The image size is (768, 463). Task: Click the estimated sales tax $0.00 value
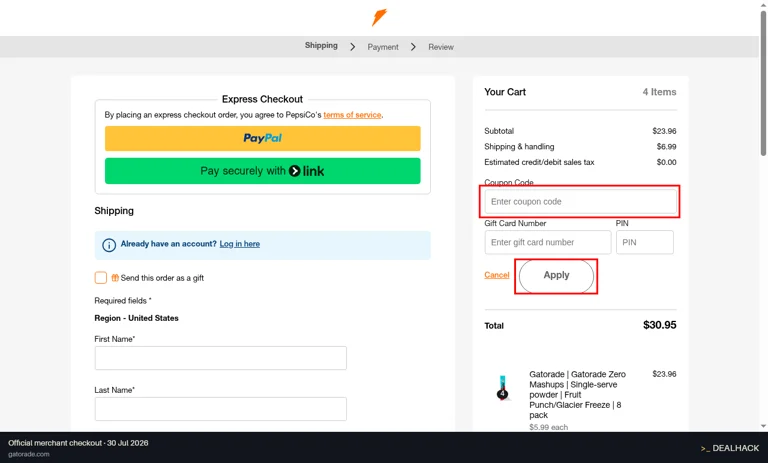[x=666, y=162]
